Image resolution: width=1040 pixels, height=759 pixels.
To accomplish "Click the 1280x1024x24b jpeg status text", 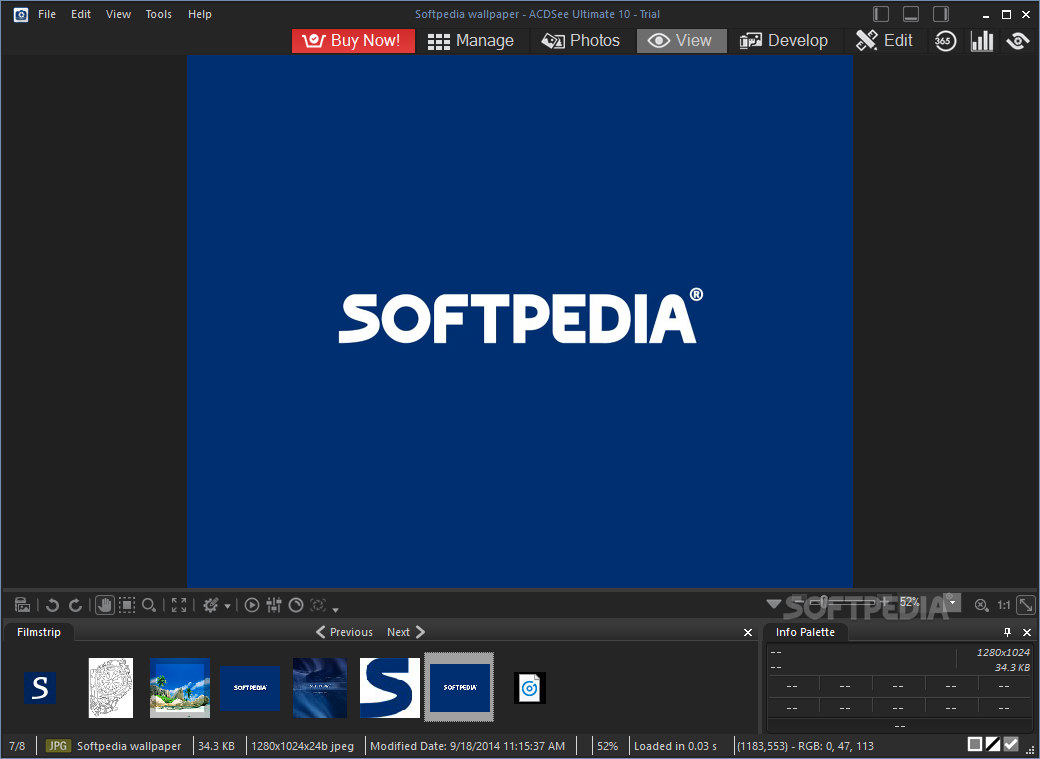I will click(x=302, y=746).
